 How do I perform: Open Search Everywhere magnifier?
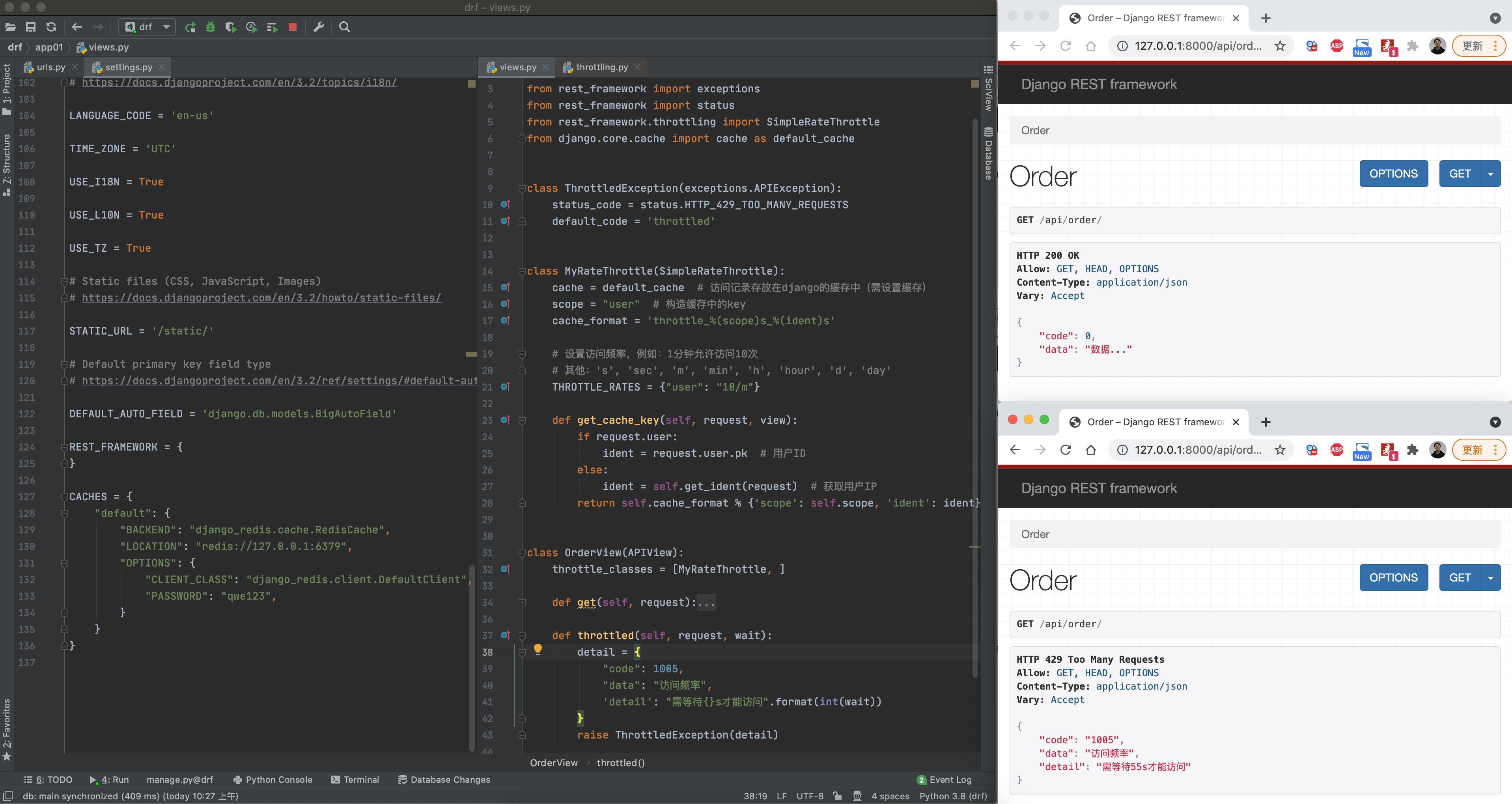tap(345, 27)
